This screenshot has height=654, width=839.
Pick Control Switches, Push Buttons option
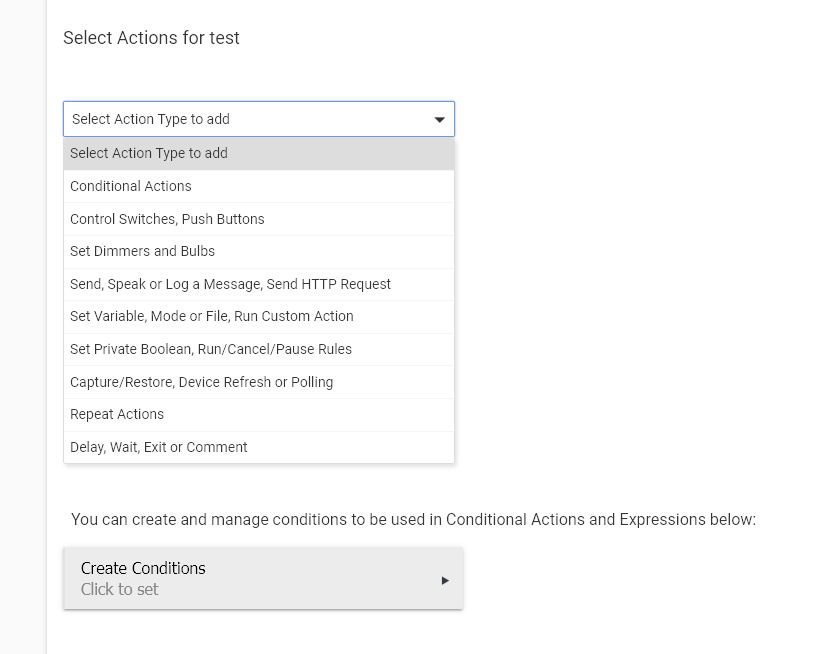tap(259, 219)
